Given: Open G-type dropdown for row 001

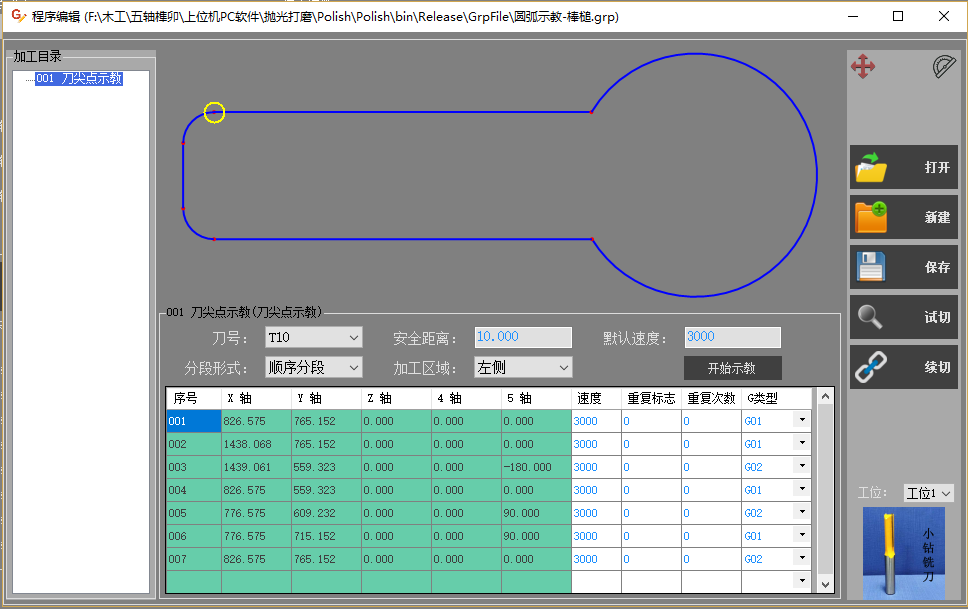Looking at the screenshot, I should pos(801,421).
